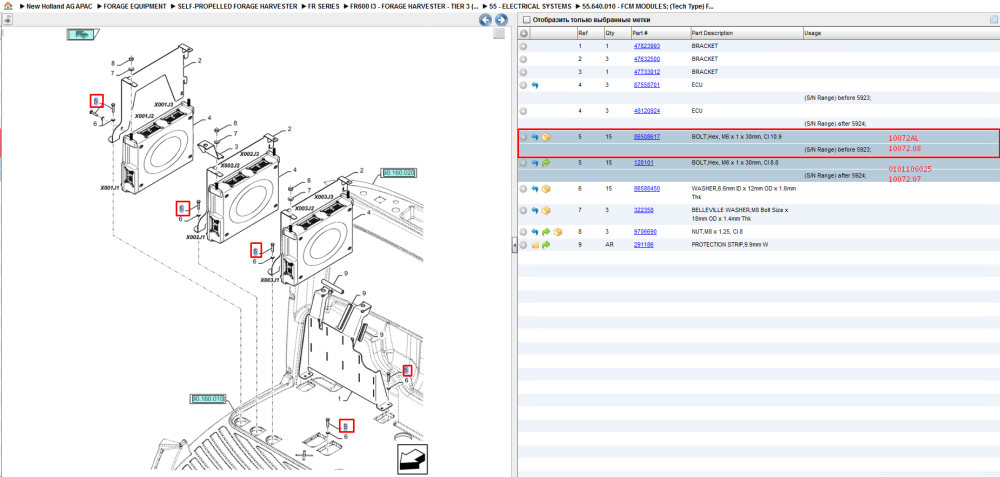Sort by the 'Usage' column header
Screen dimensions: 1000x477
812,33
